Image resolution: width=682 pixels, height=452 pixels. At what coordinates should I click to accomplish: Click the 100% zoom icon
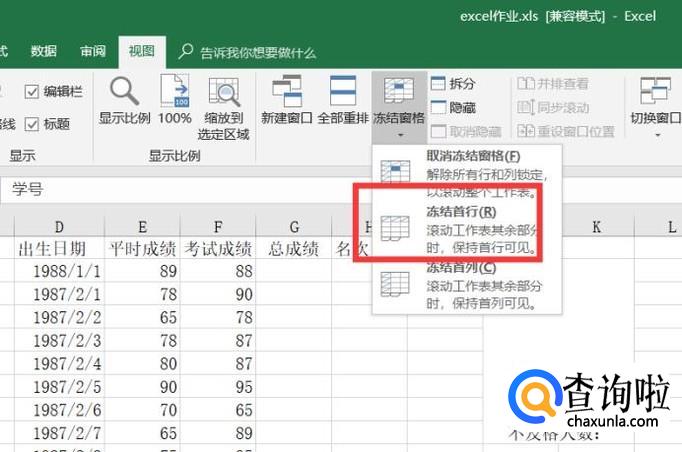[174, 92]
